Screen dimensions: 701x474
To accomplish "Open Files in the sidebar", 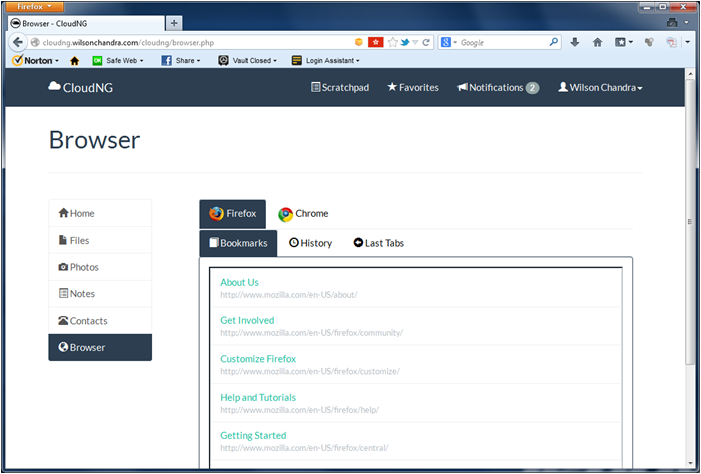I will (x=100, y=240).
